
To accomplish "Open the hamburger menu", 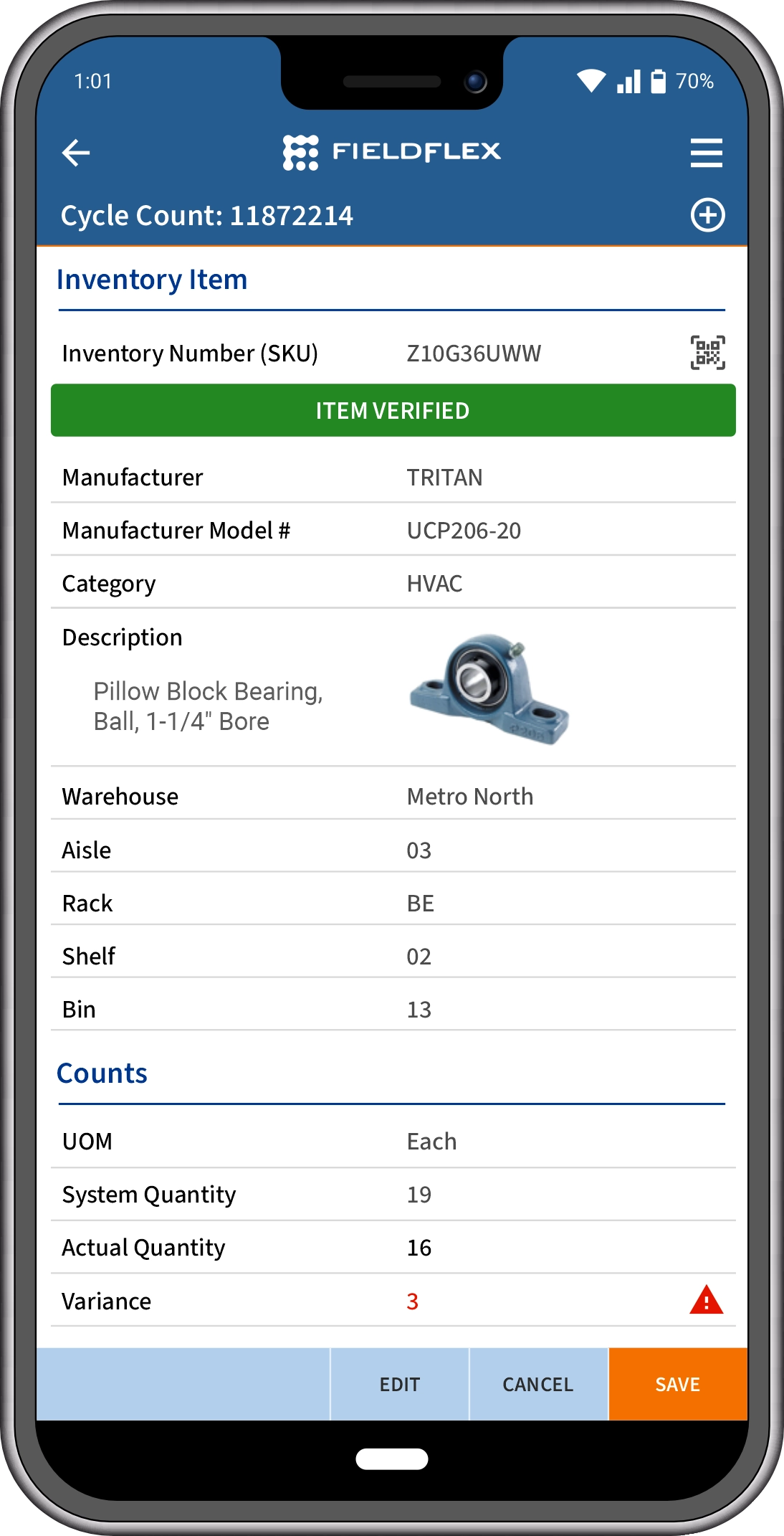I will click(x=706, y=153).
